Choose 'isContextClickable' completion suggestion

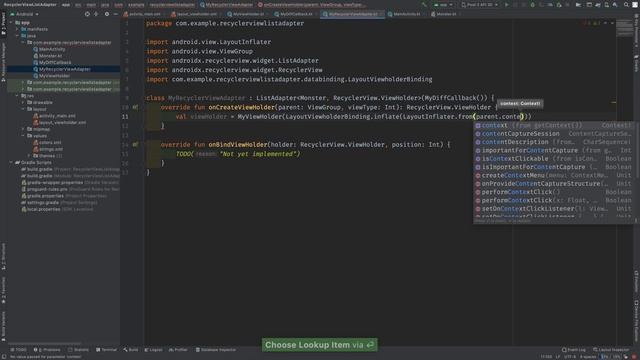[554, 159]
